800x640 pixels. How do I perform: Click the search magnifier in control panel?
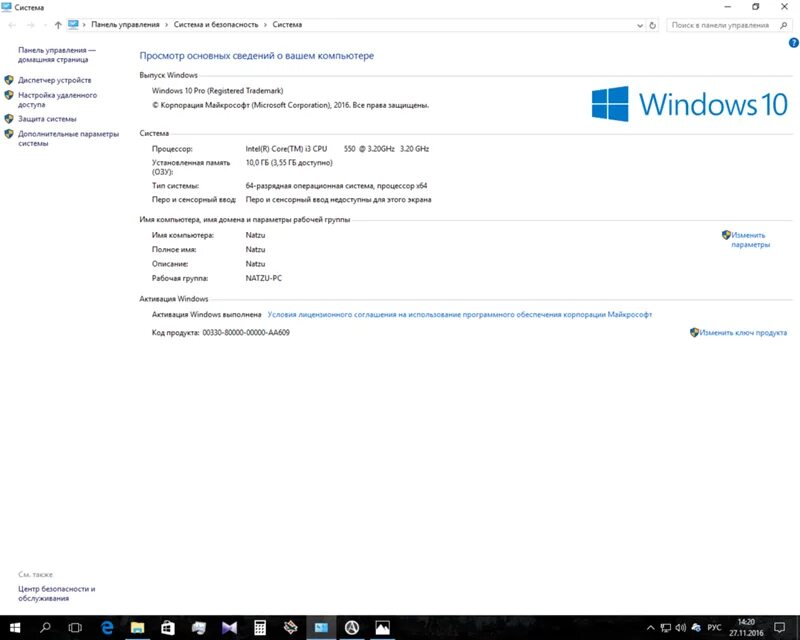click(x=784, y=25)
